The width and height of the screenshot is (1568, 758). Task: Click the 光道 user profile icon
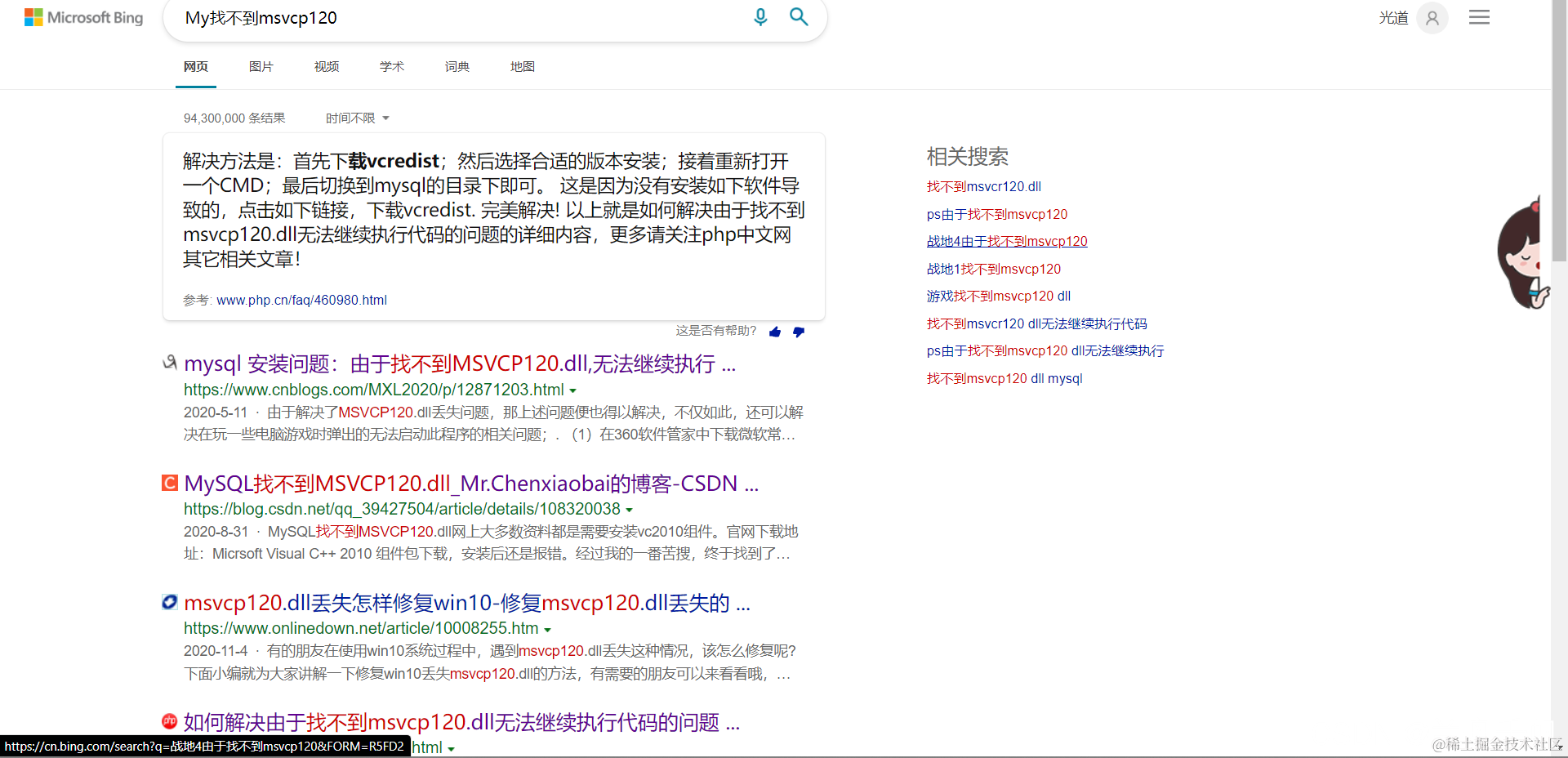point(1431,17)
